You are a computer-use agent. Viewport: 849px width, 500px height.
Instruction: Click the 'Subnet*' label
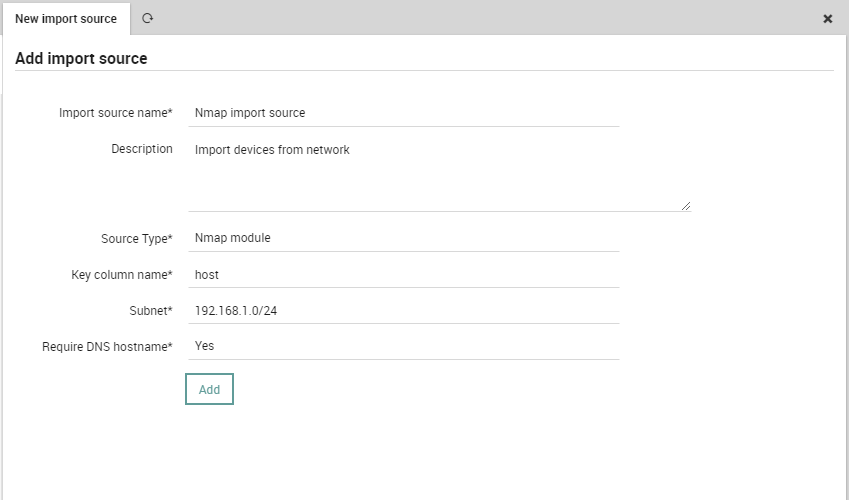click(x=151, y=310)
